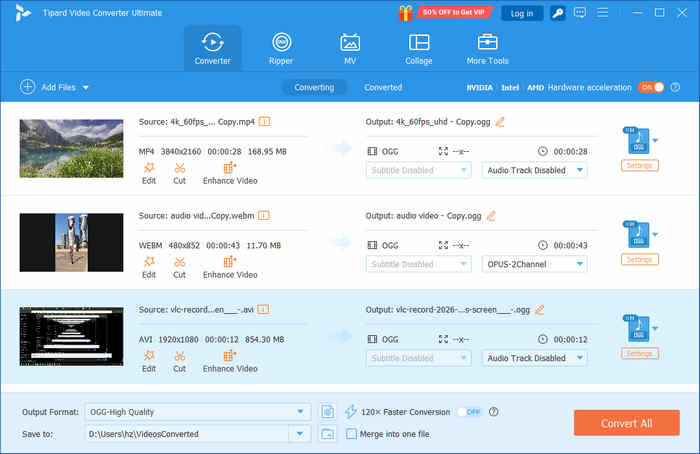Click the 168.95 MB file size
This screenshot has height=454, width=700.
[x=267, y=151]
